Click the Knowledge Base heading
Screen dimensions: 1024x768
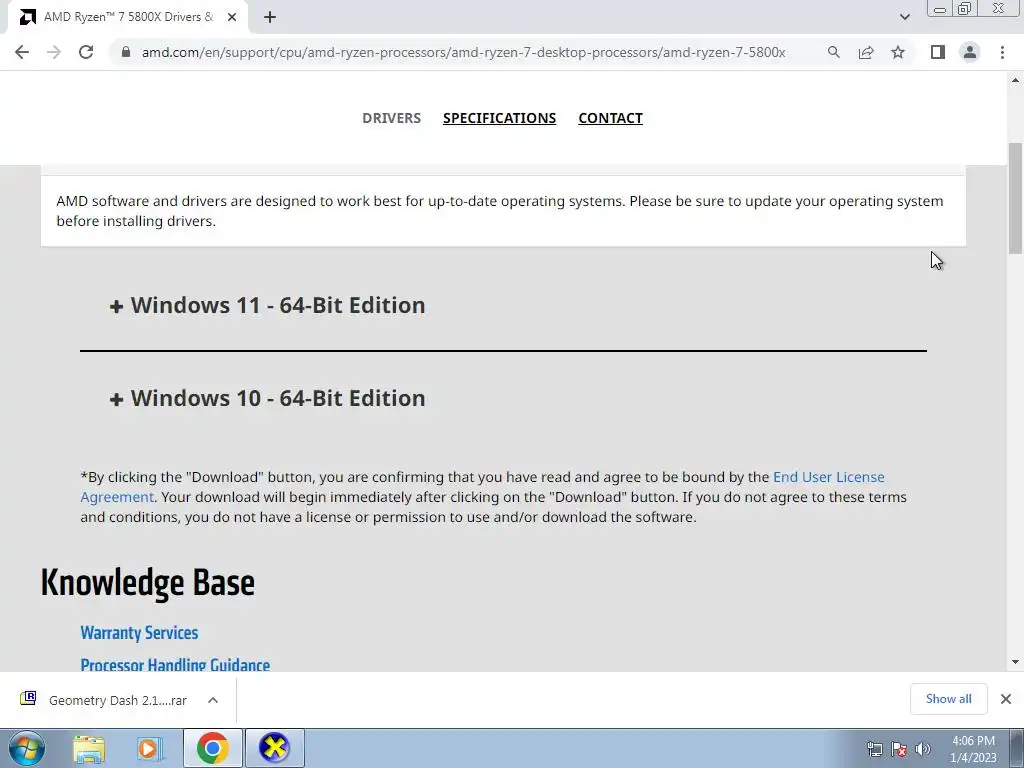point(148,583)
